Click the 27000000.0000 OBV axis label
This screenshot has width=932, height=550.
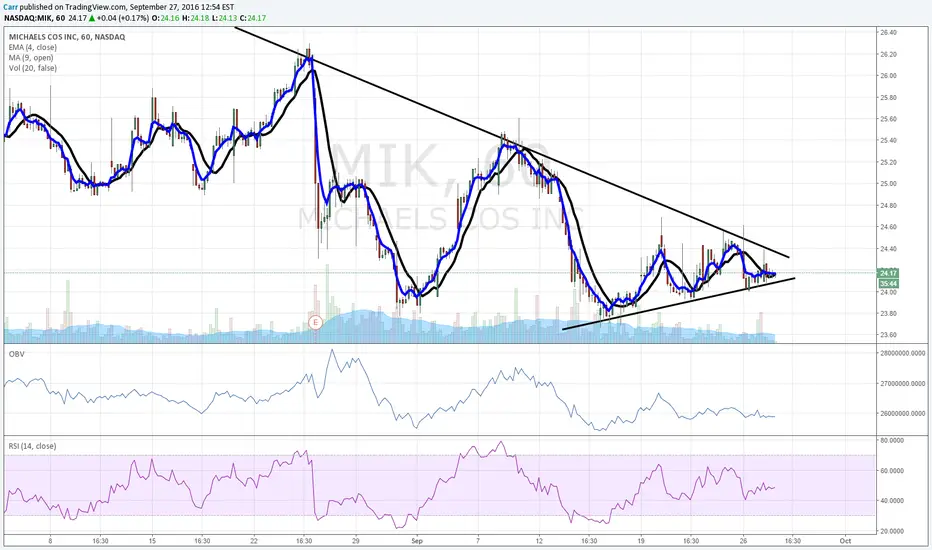coord(902,384)
